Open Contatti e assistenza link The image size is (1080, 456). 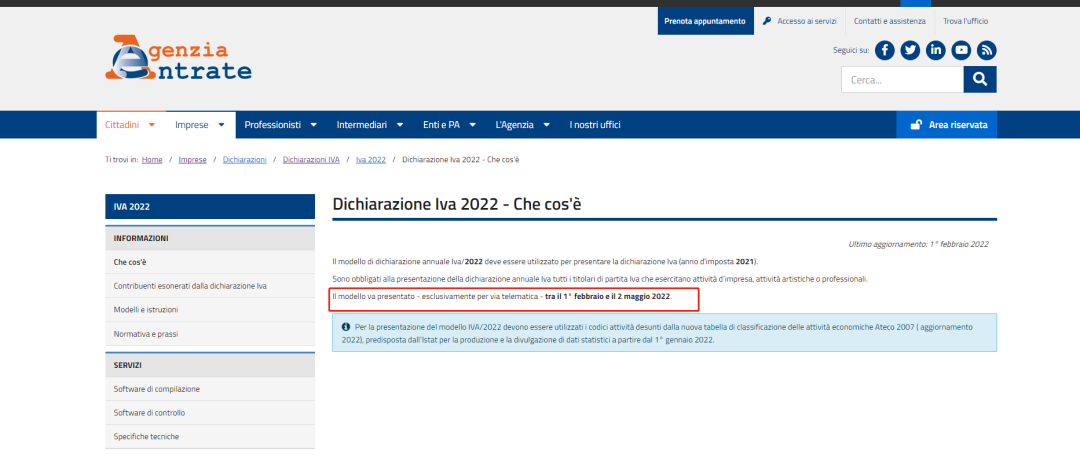pos(889,21)
